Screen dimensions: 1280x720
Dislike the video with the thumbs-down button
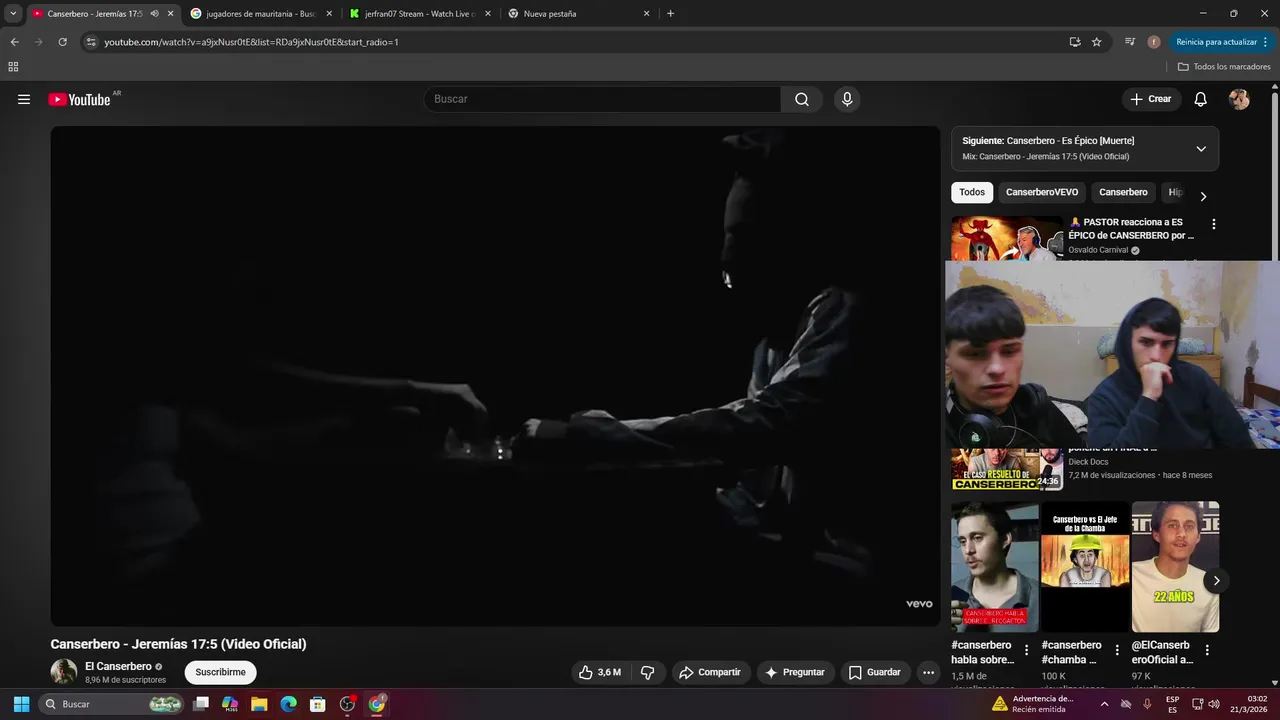647,673
